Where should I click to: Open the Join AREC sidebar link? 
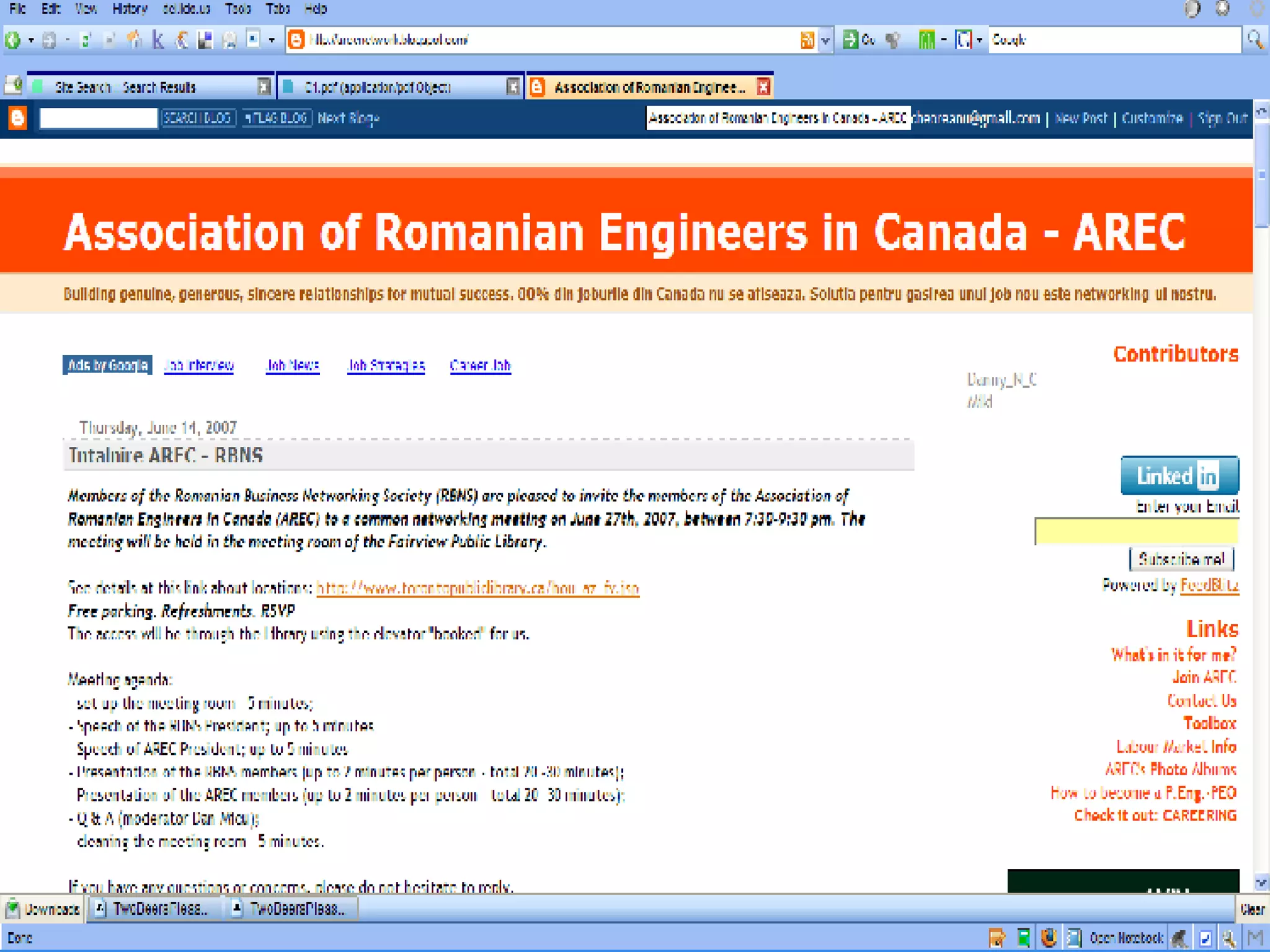coord(1204,677)
